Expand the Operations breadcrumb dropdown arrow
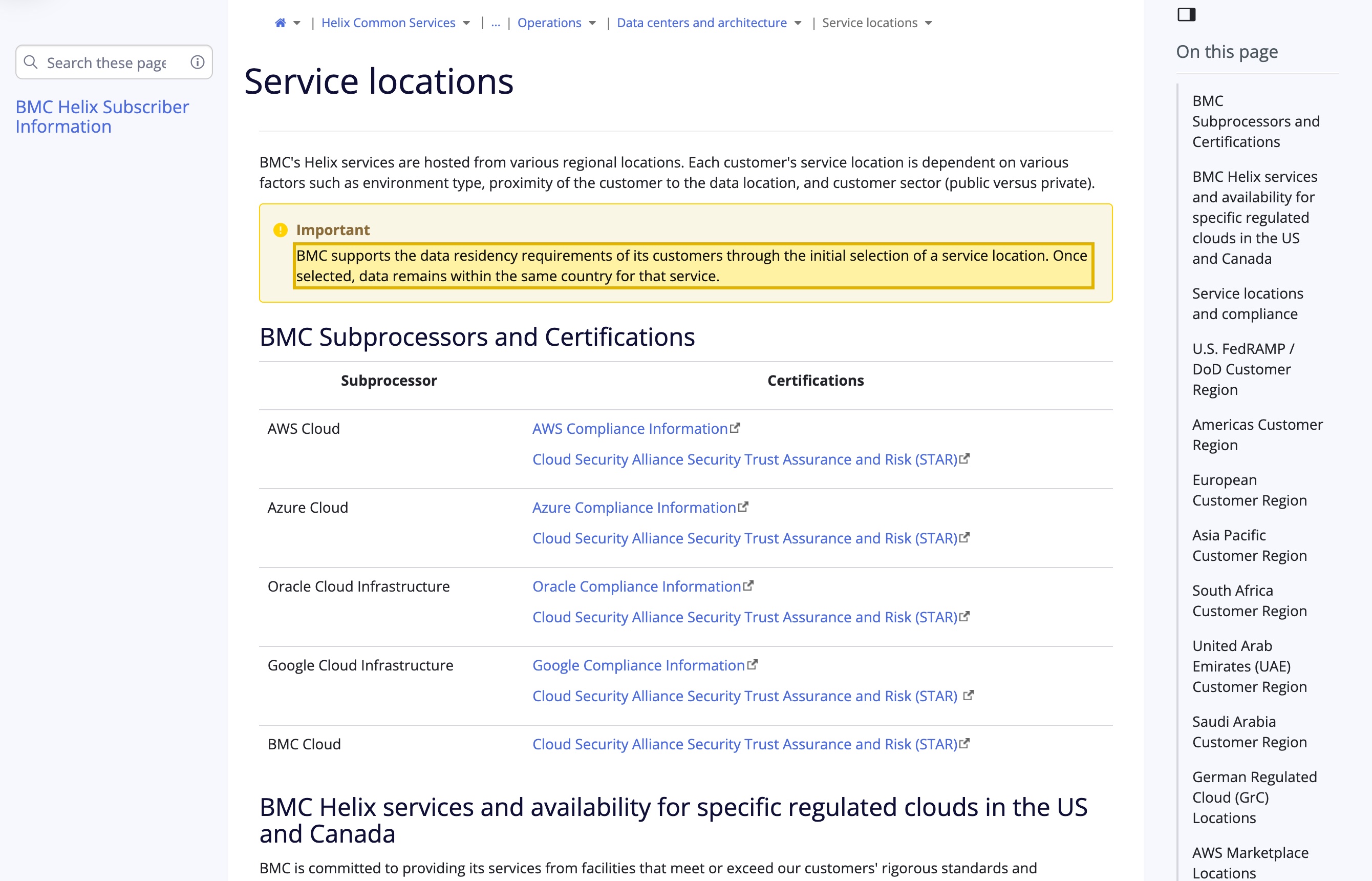This screenshot has width=1372, height=881. tap(592, 23)
